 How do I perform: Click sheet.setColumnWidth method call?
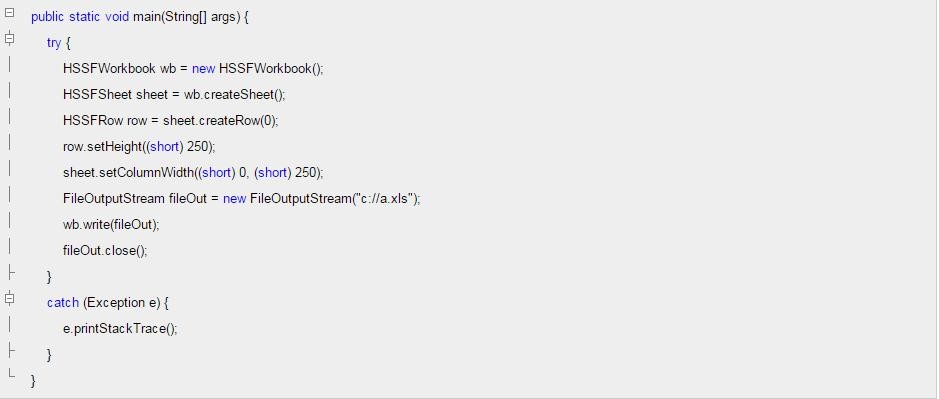tap(193, 173)
